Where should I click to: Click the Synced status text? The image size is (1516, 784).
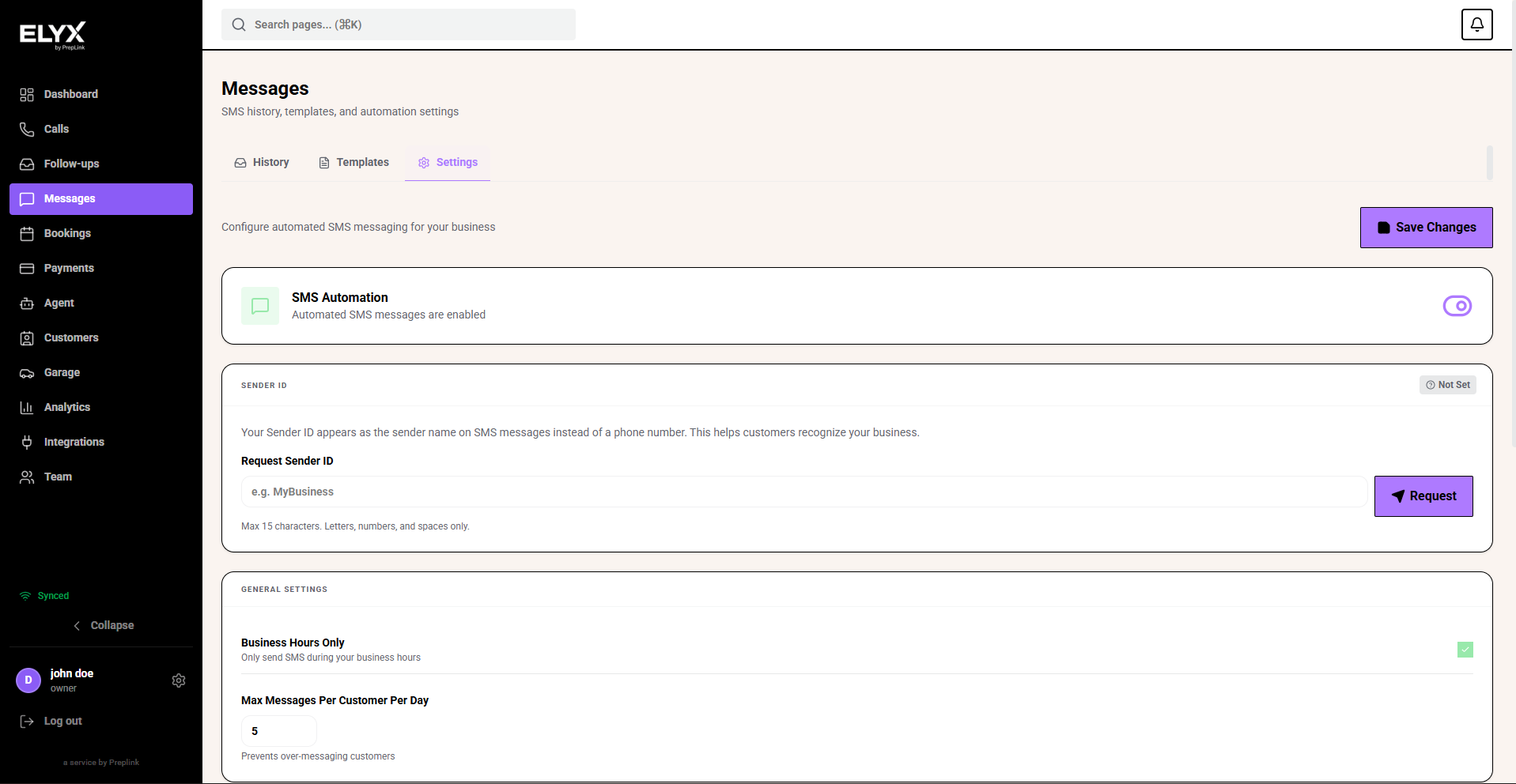click(53, 596)
